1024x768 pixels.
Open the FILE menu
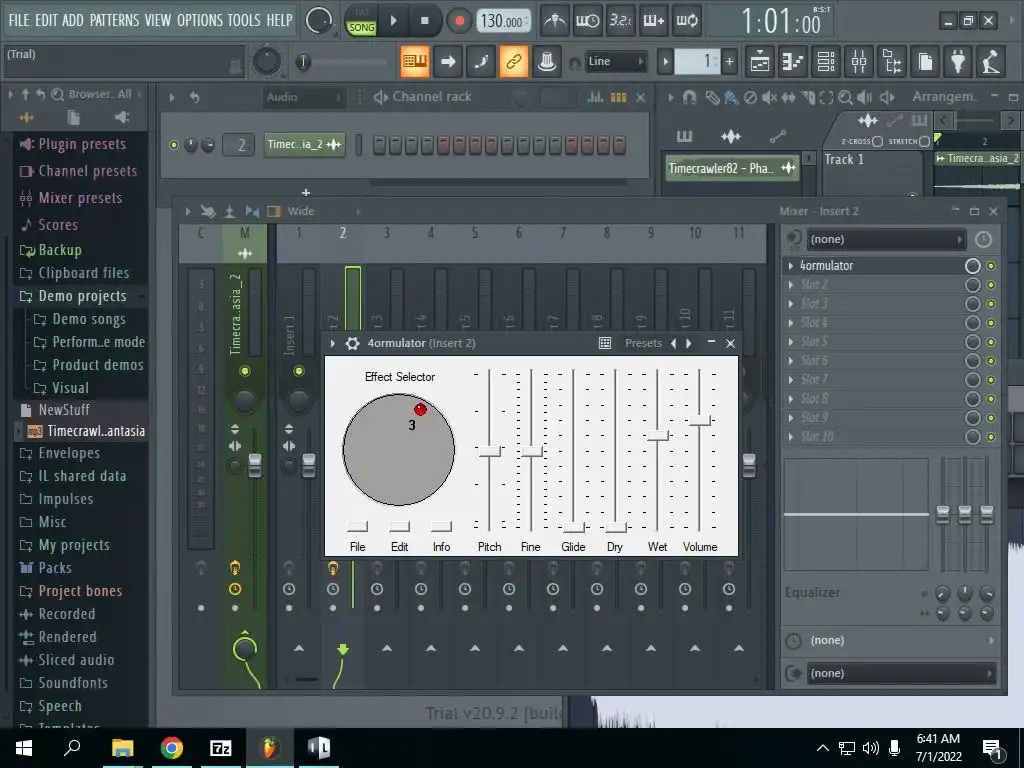[x=18, y=20]
